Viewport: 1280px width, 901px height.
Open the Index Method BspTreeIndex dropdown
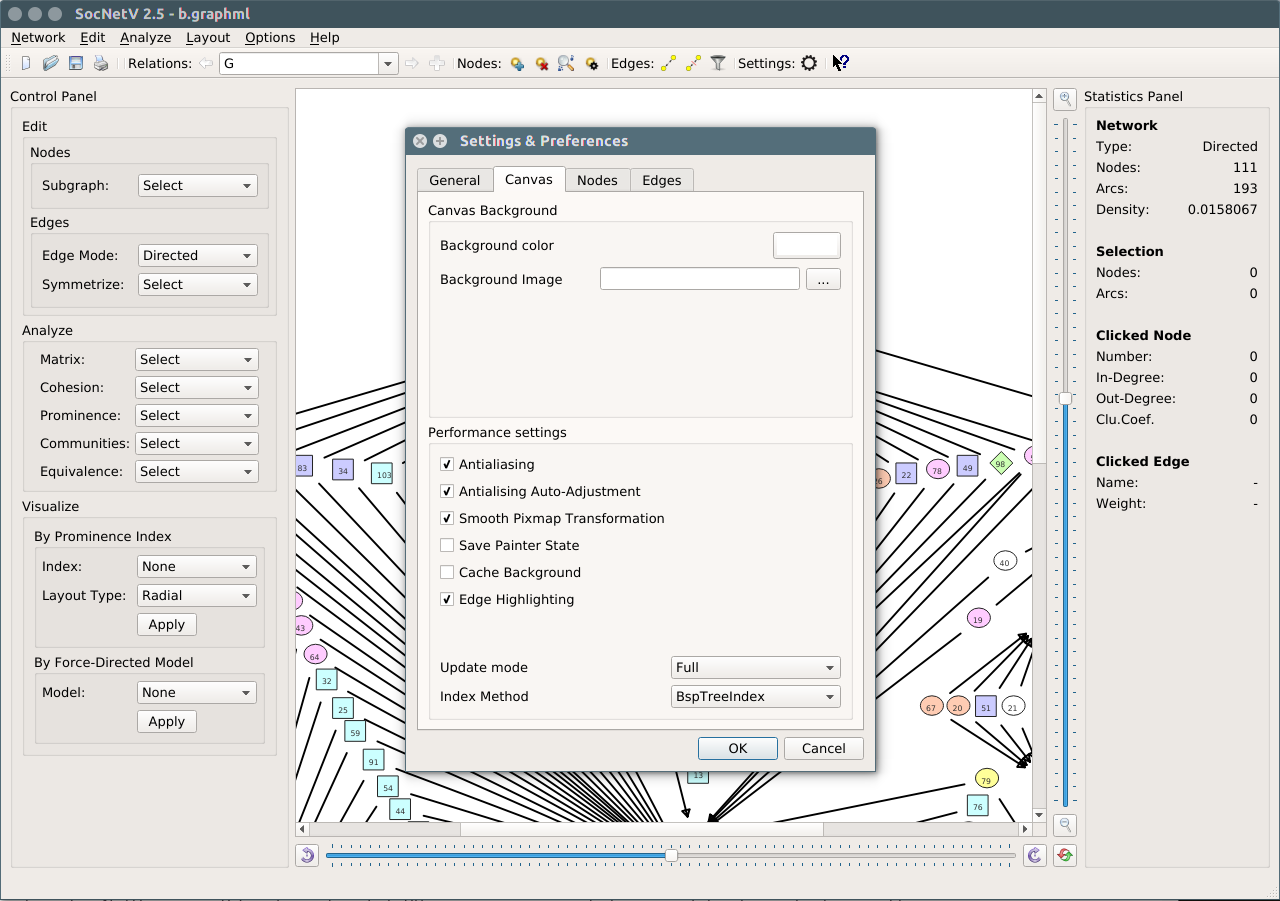[x=755, y=696]
